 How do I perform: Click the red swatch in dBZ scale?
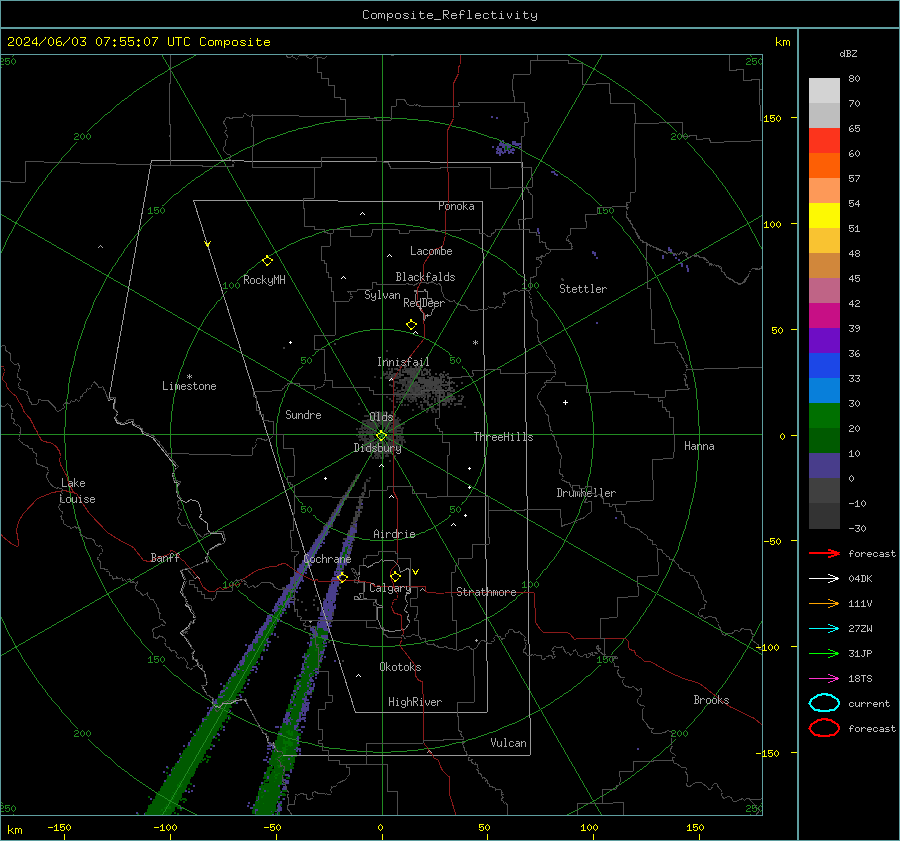point(824,140)
